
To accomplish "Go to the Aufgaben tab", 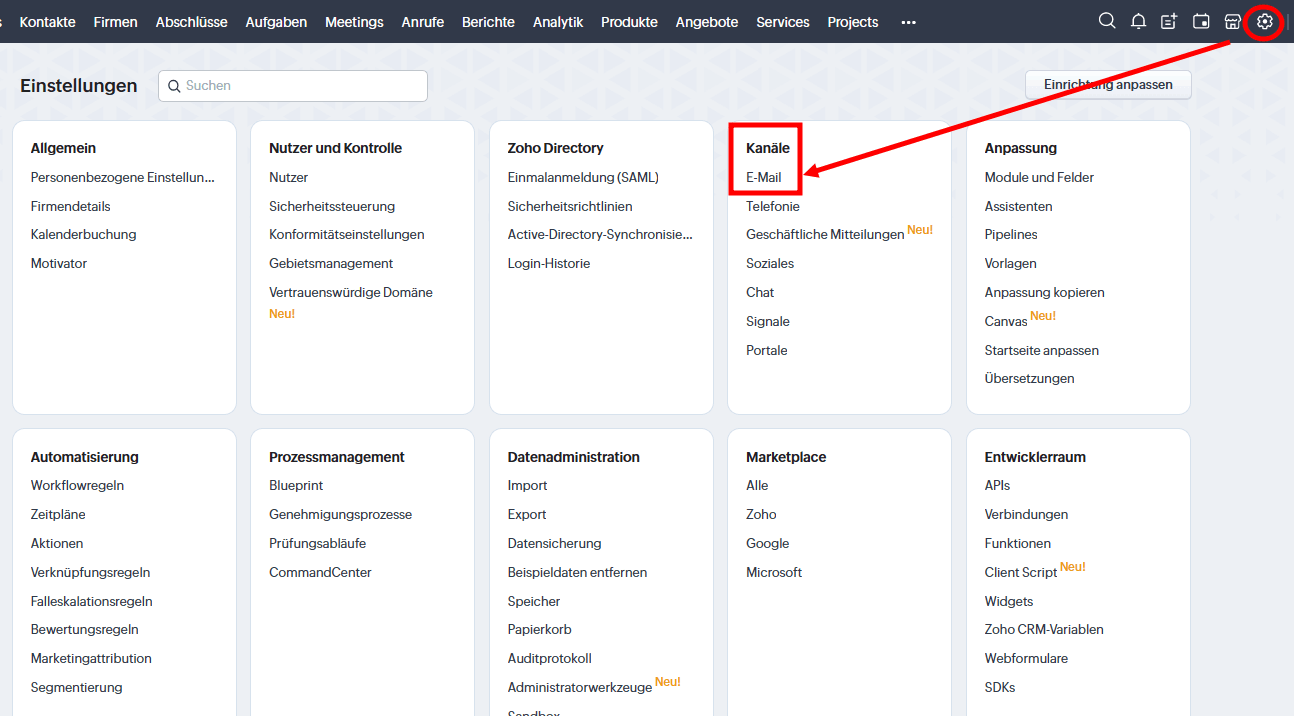I will click(x=276, y=22).
